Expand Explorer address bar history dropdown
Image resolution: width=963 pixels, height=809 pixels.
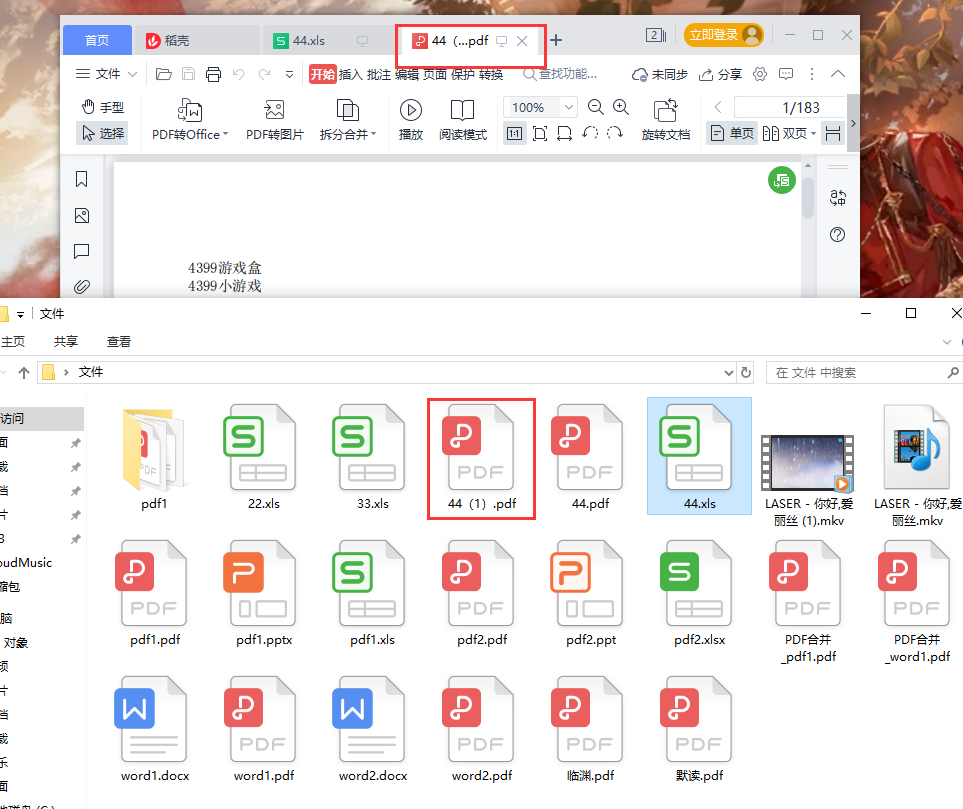[728, 373]
